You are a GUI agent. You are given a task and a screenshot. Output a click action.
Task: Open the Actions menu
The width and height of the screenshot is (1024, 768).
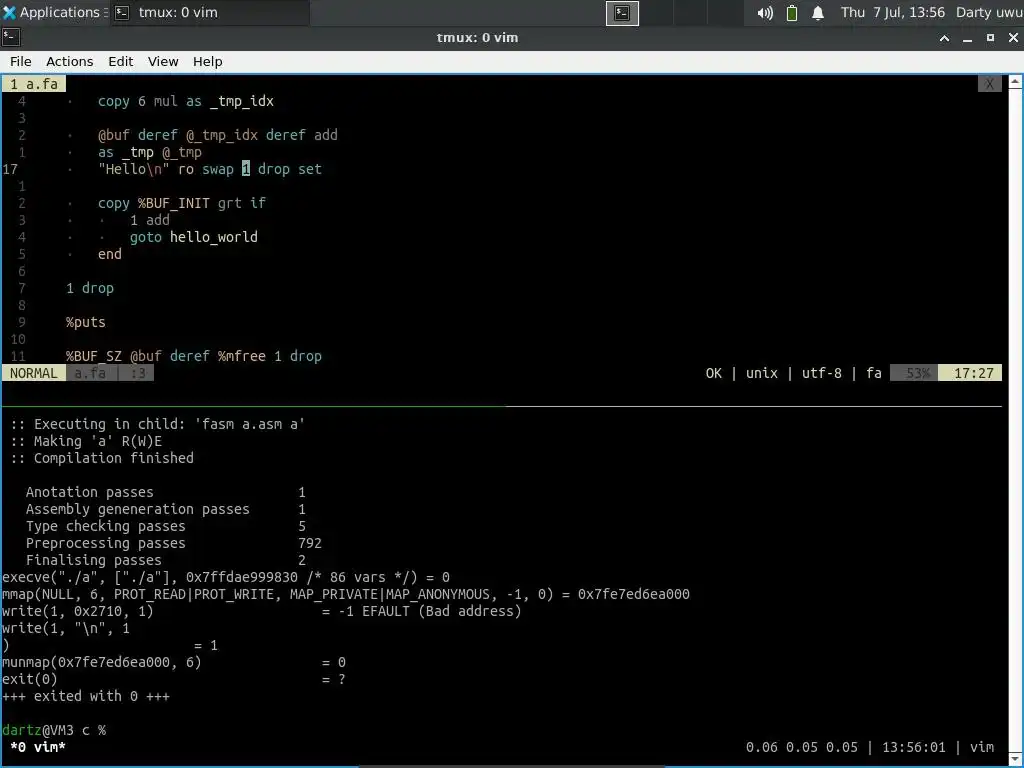click(x=69, y=61)
